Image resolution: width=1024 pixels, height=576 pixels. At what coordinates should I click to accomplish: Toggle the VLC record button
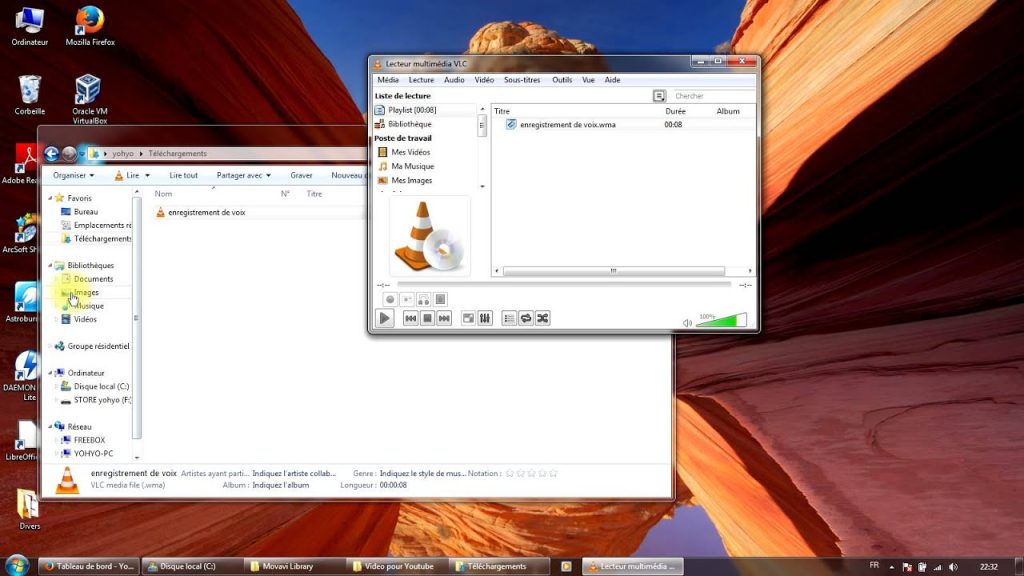pyautogui.click(x=391, y=299)
